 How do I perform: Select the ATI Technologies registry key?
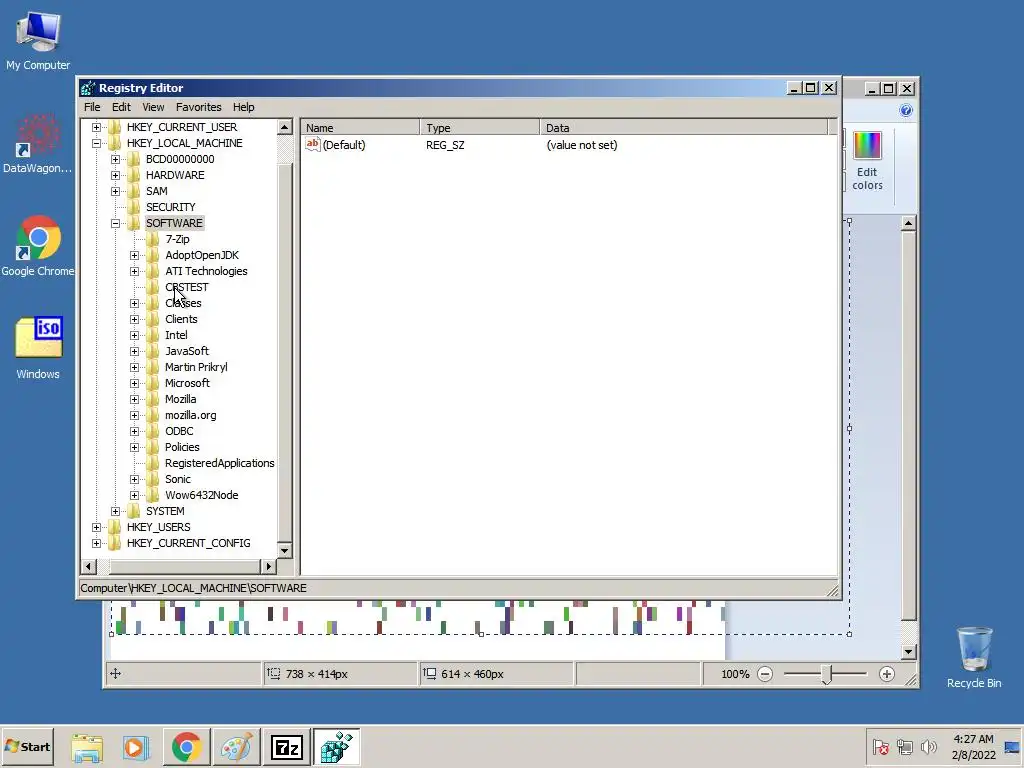(206, 271)
